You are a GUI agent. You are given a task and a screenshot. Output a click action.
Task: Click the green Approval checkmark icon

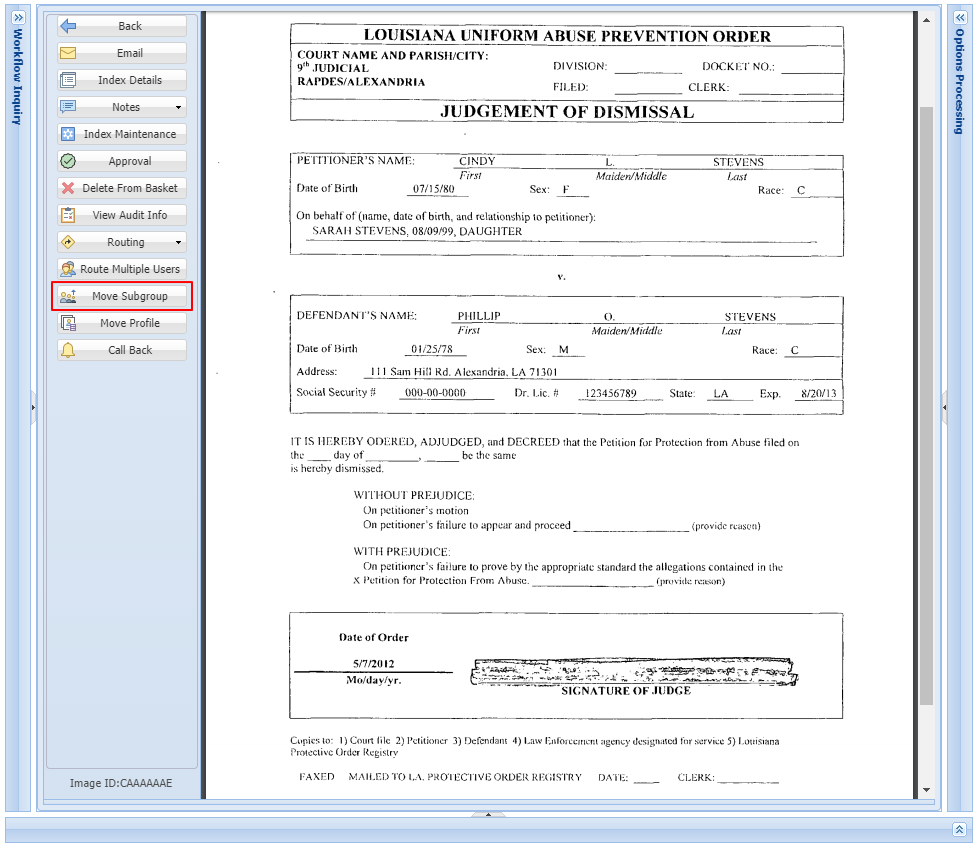coord(68,161)
